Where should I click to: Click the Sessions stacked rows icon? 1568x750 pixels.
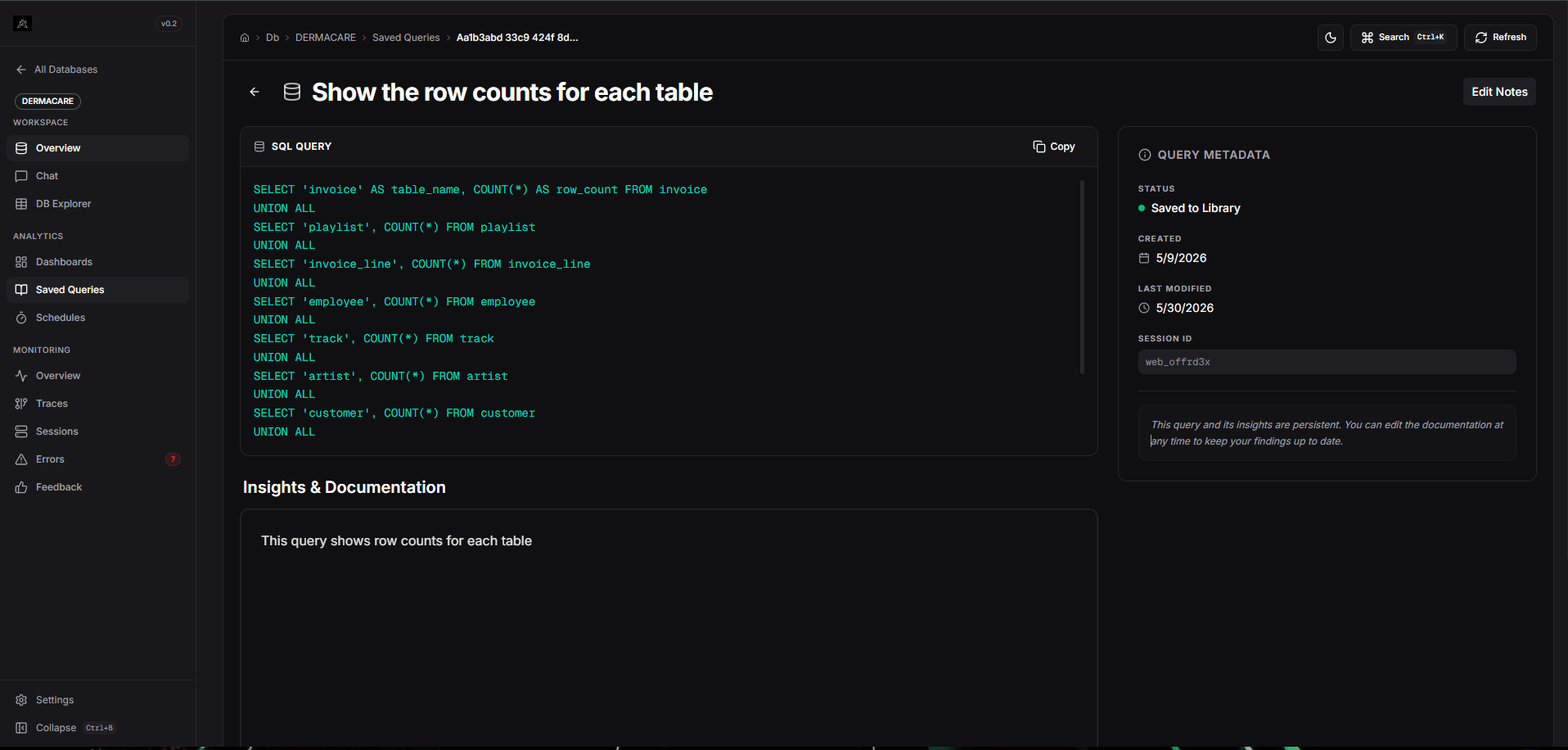[x=21, y=431]
